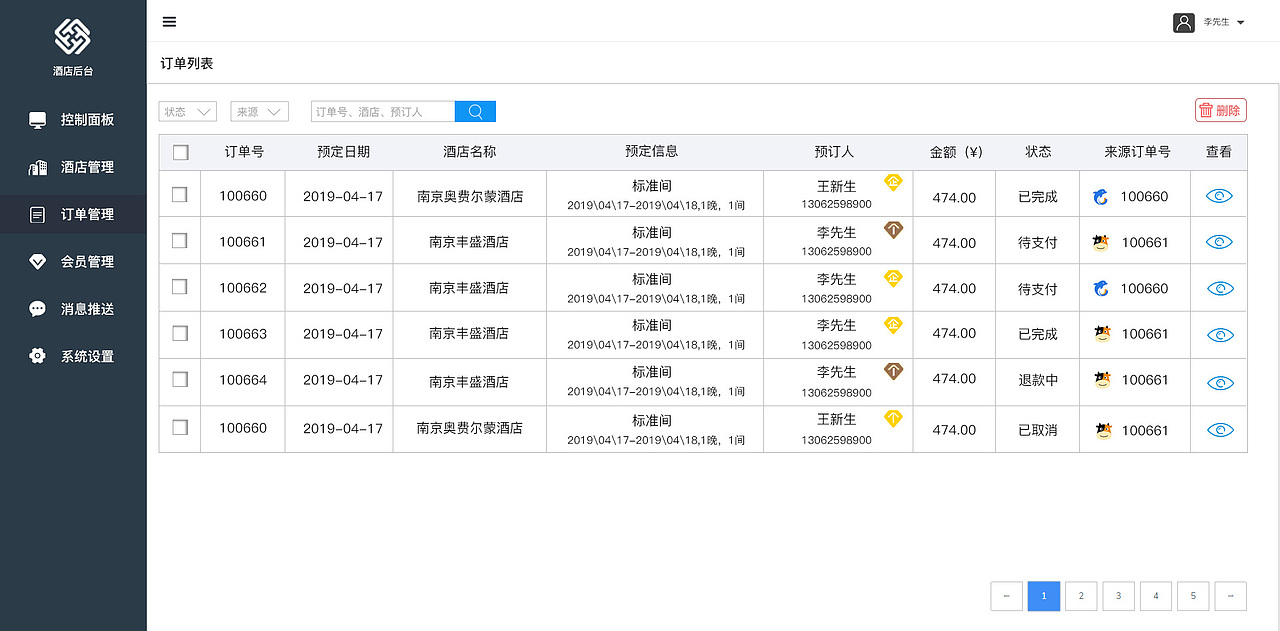Sort by the 预定日期 column header
1280x631 pixels.
coord(338,152)
